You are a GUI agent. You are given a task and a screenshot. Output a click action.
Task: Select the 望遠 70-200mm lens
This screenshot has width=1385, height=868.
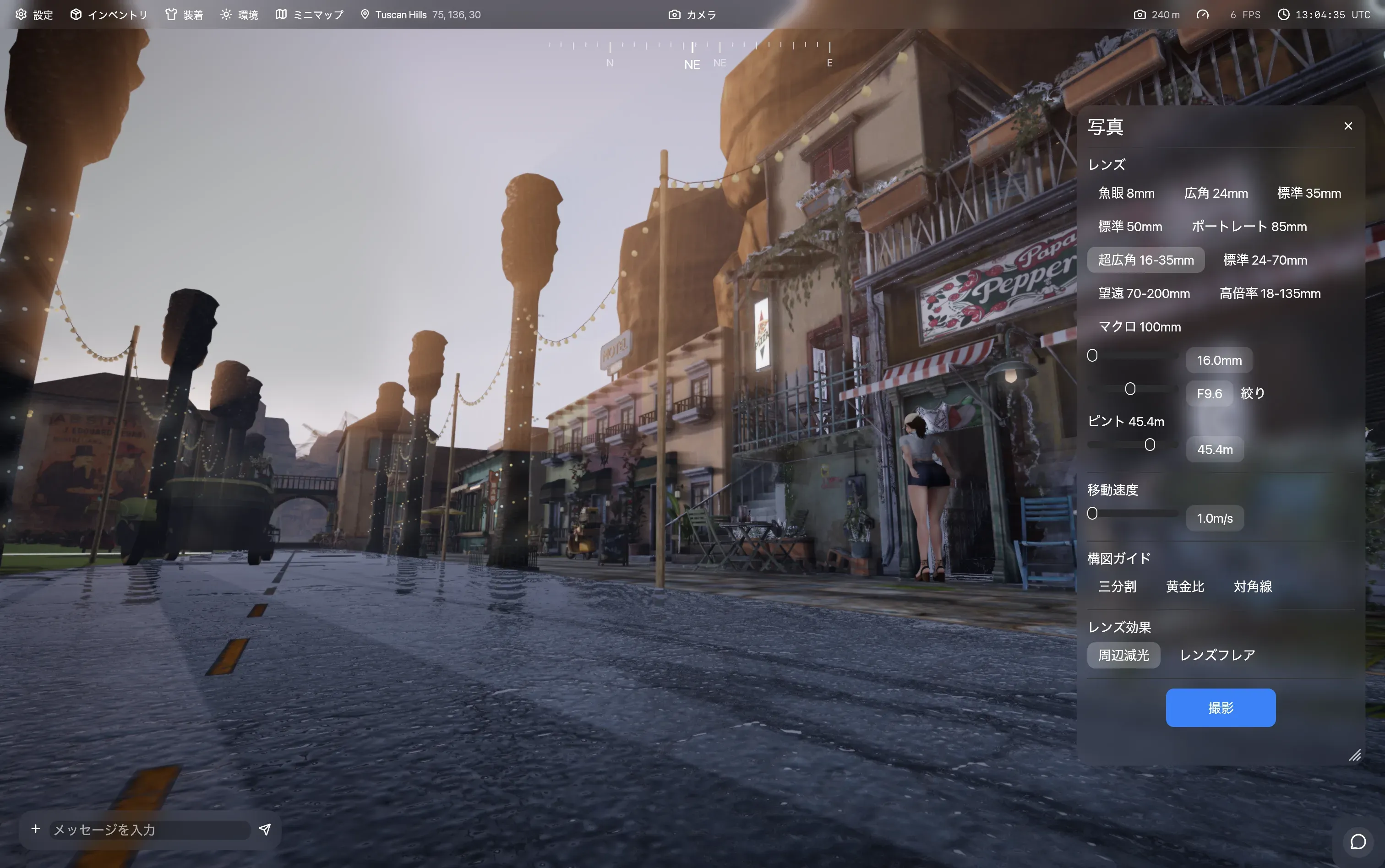[x=1144, y=293]
